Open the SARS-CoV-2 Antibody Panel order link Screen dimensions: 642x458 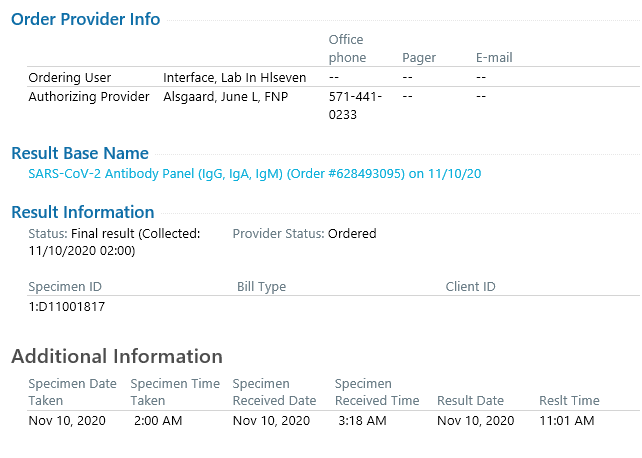click(x=255, y=174)
